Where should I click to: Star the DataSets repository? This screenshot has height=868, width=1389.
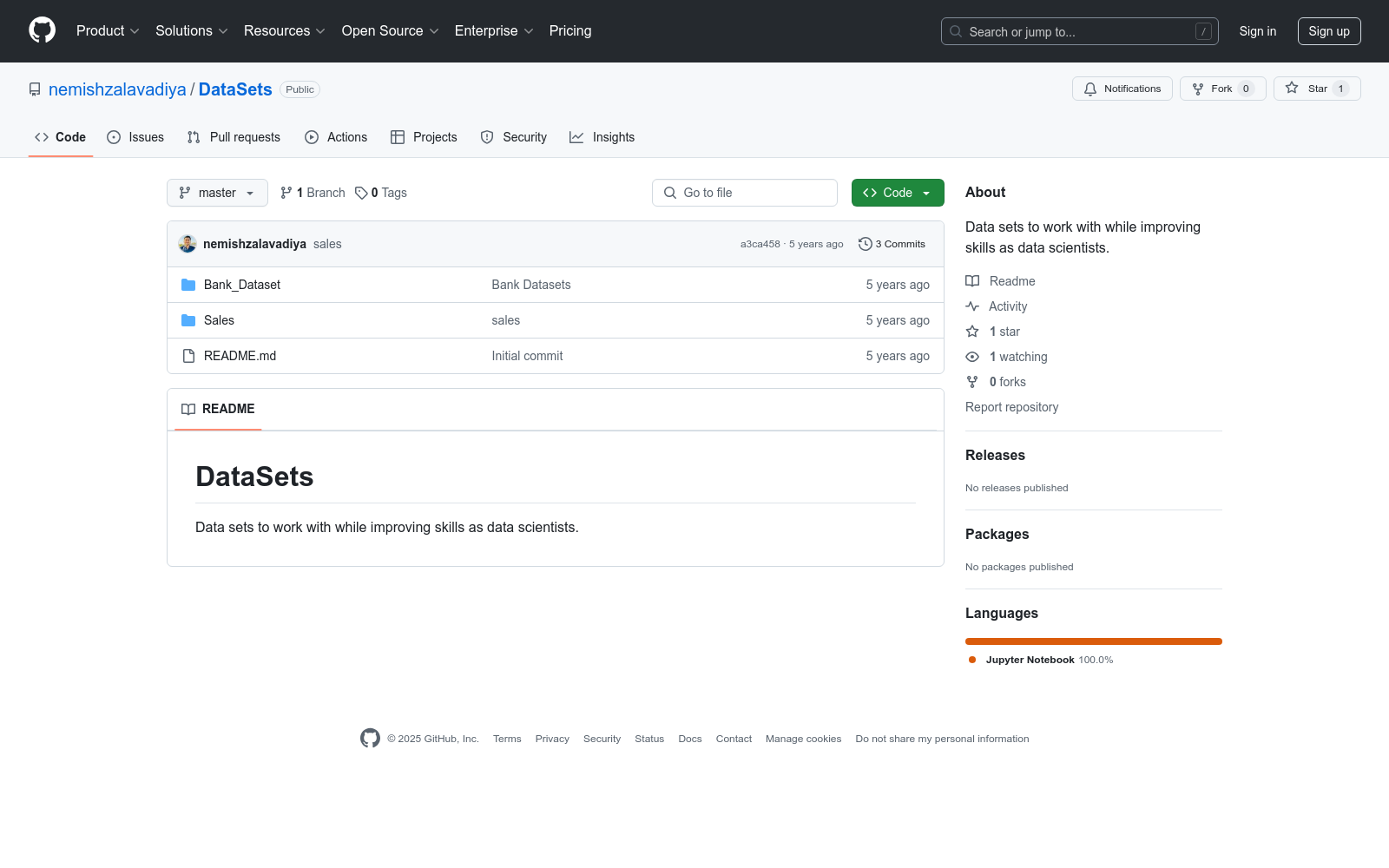point(1317,89)
